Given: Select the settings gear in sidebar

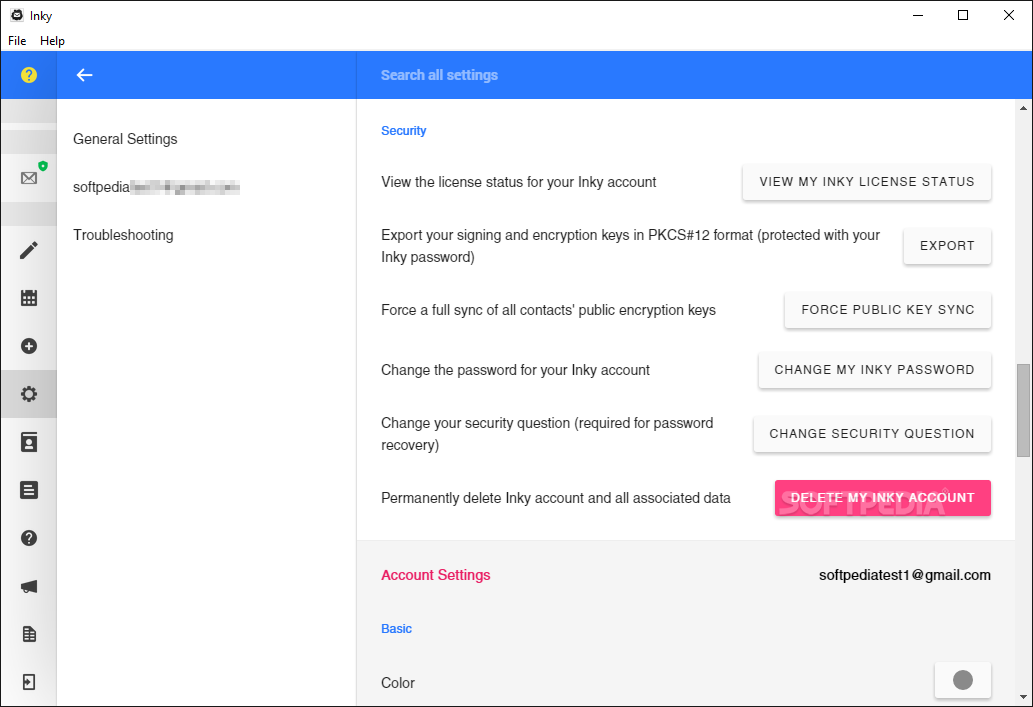Looking at the screenshot, I should (x=29, y=394).
